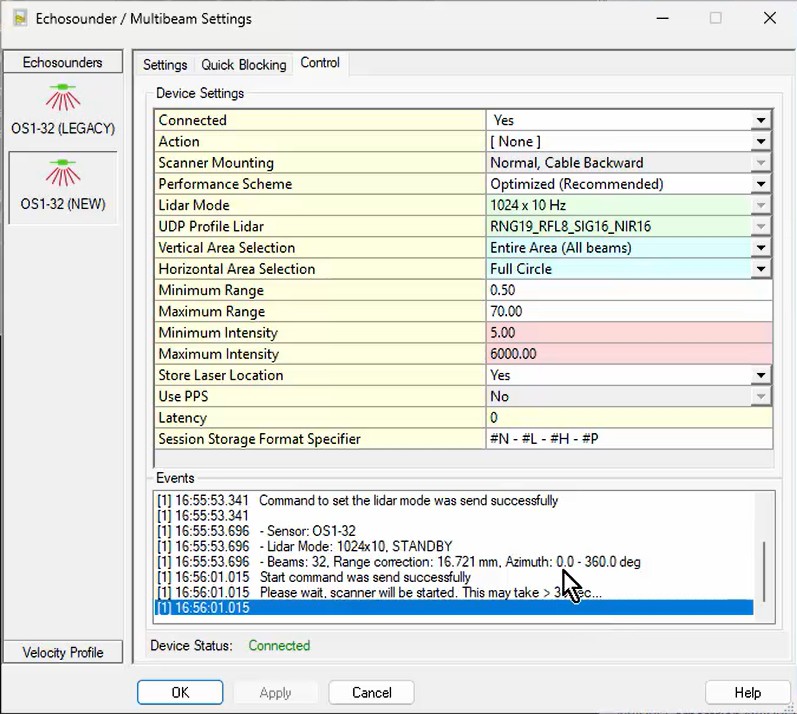
Task: Select the 'Start command was send successfully' event
Action: pyautogui.click(x=365, y=577)
